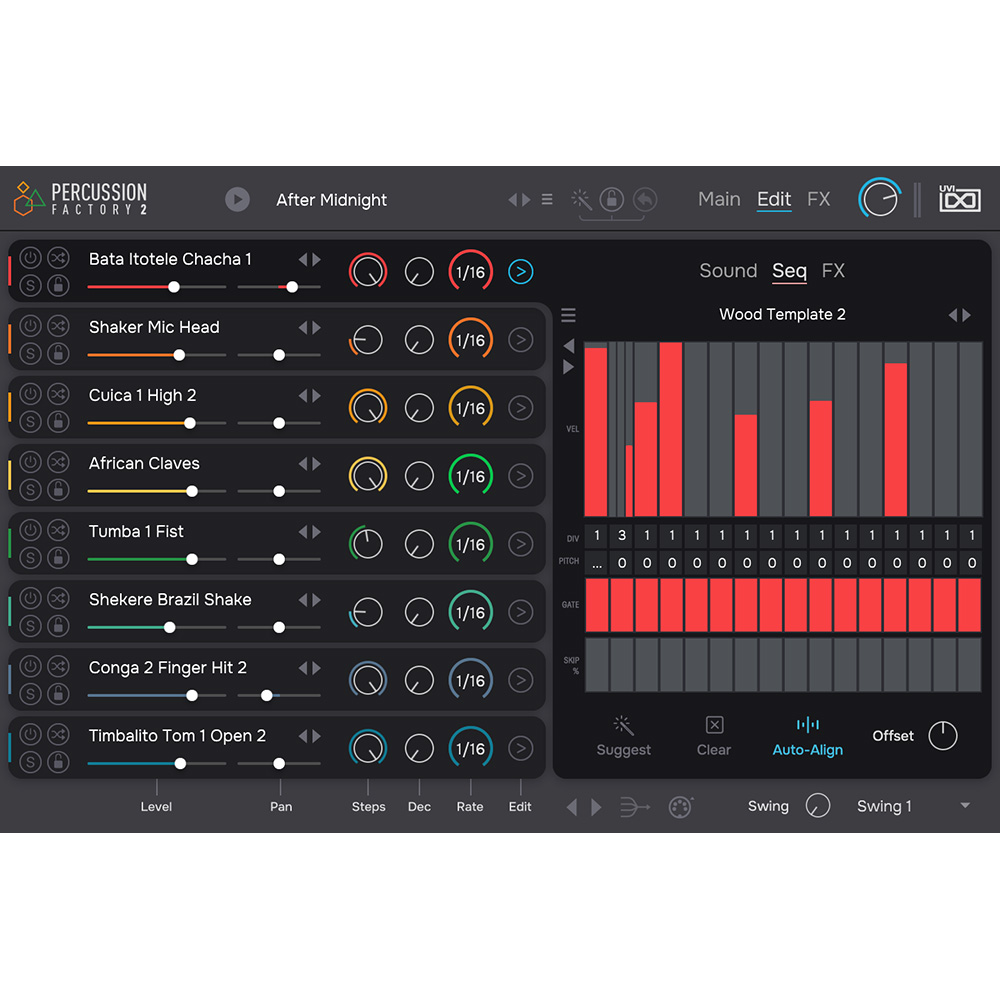Click the Swing amount knob
Viewport: 1000px width, 1000px height.
click(818, 805)
